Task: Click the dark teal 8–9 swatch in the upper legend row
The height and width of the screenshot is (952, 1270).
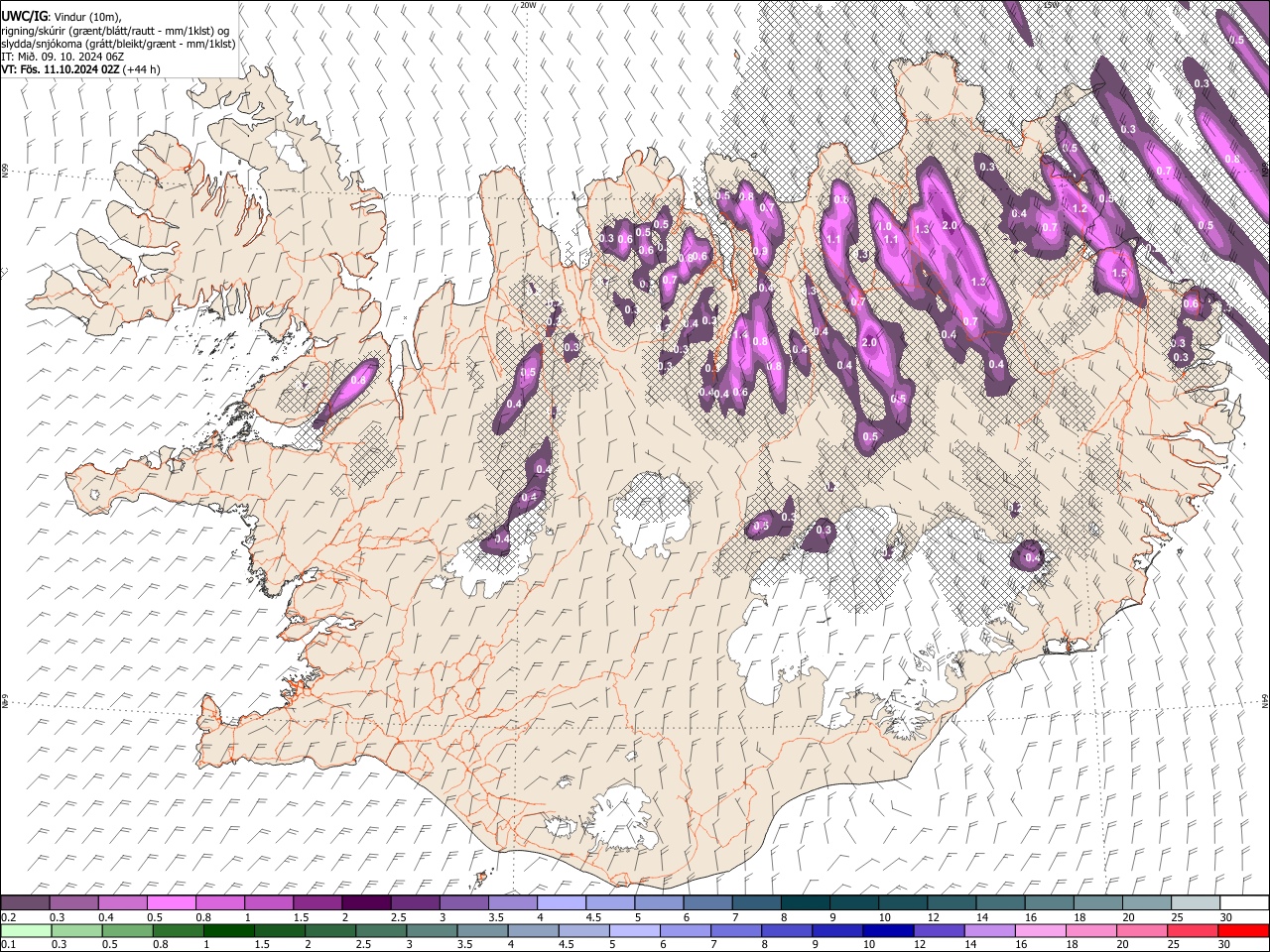Action: (806, 902)
